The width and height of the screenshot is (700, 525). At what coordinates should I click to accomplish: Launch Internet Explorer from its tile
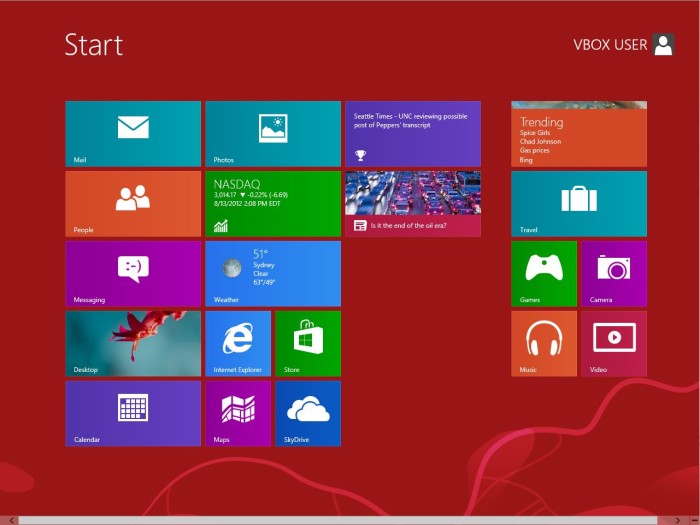point(238,344)
